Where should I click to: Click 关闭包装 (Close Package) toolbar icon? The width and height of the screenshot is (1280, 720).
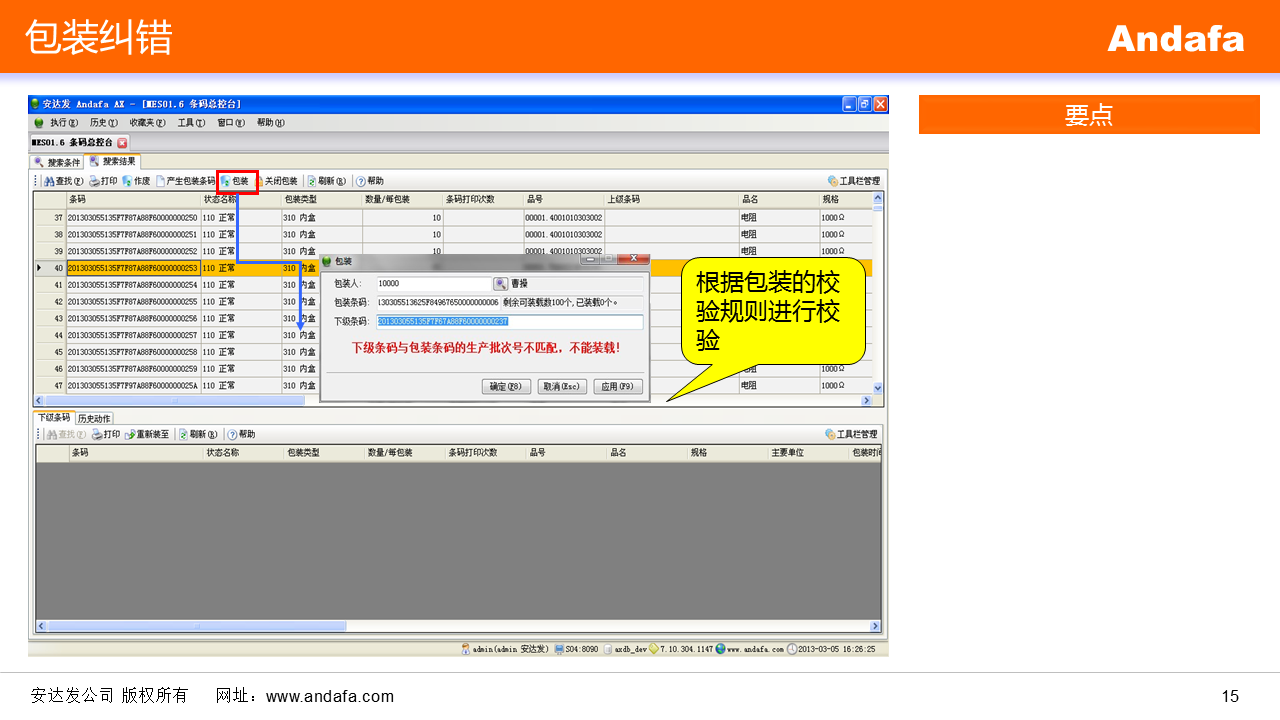click(276, 181)
